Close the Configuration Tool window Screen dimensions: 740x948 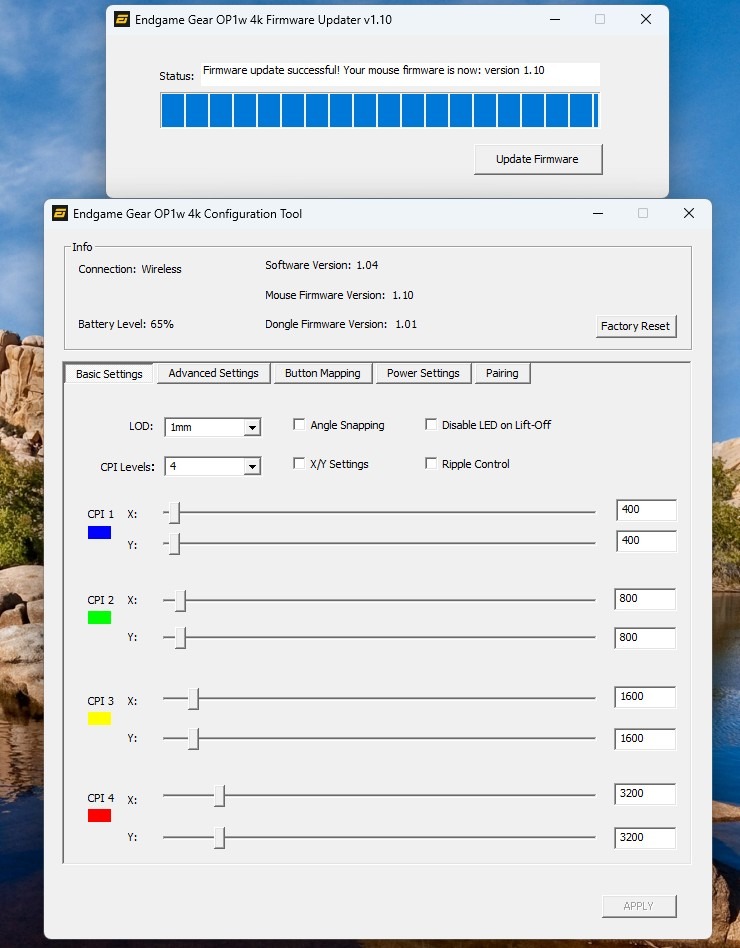[689, 213]
